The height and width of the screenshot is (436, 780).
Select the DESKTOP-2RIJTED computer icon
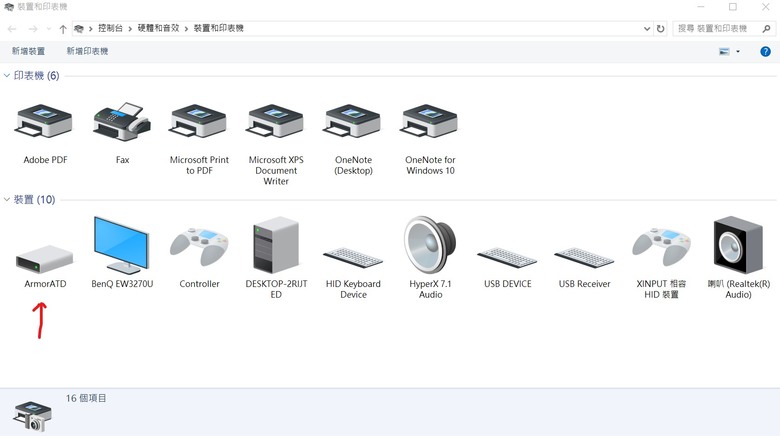click(x=276, y=245)
